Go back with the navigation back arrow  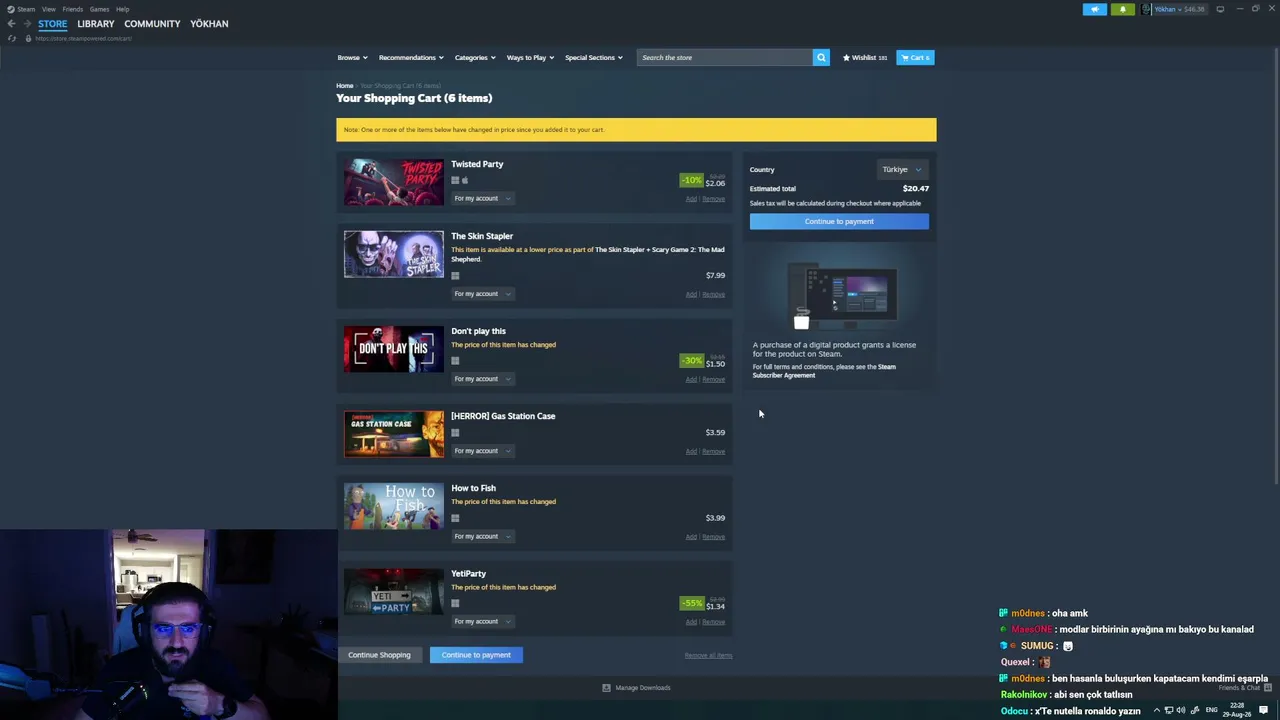click(11, 24)
